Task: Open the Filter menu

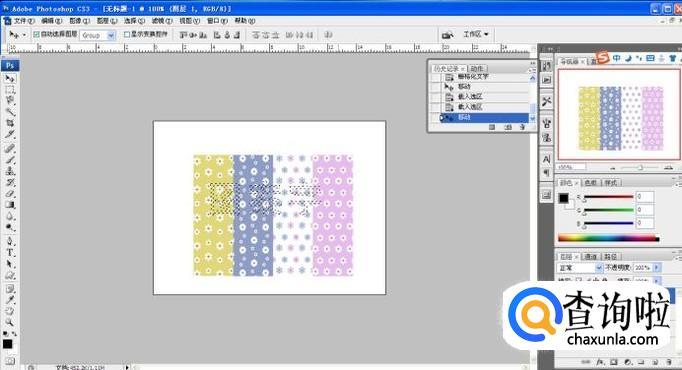Action: point(161,21)
